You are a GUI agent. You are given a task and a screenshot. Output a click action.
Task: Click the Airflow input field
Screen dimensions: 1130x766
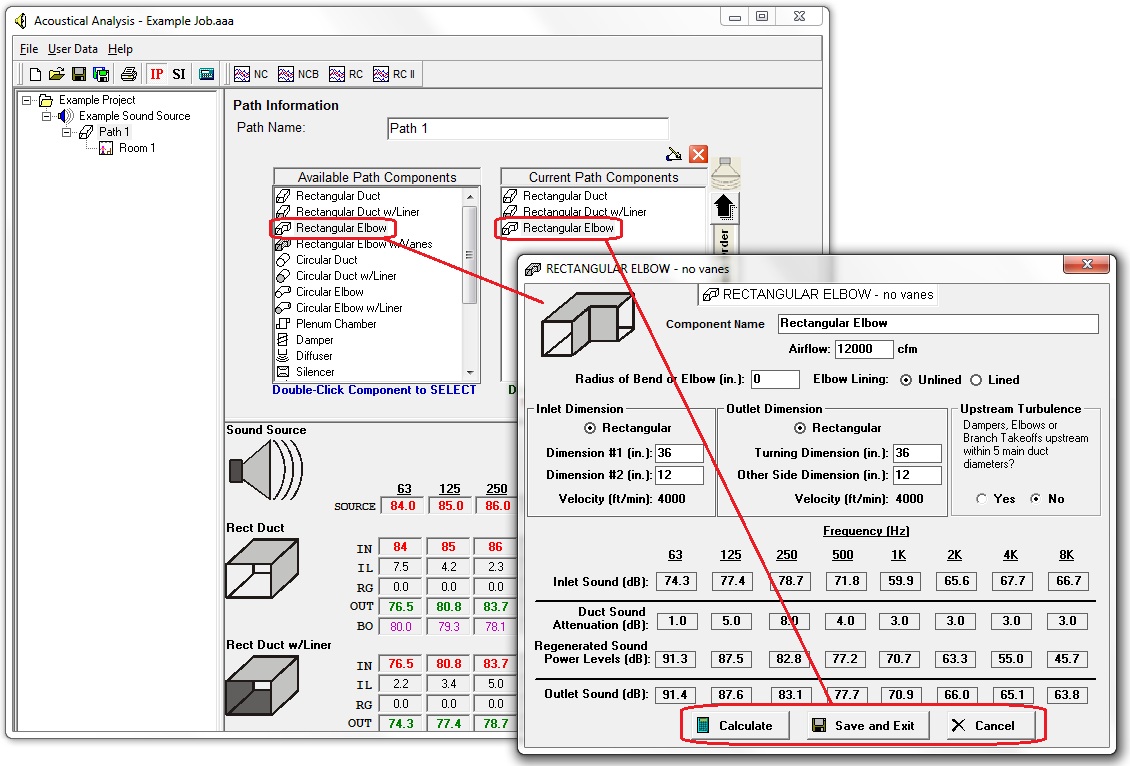coord(863,349)
